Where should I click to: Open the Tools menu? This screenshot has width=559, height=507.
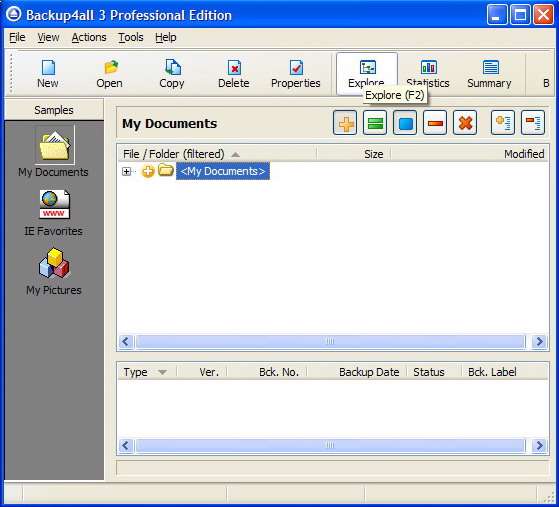point(130,37)
